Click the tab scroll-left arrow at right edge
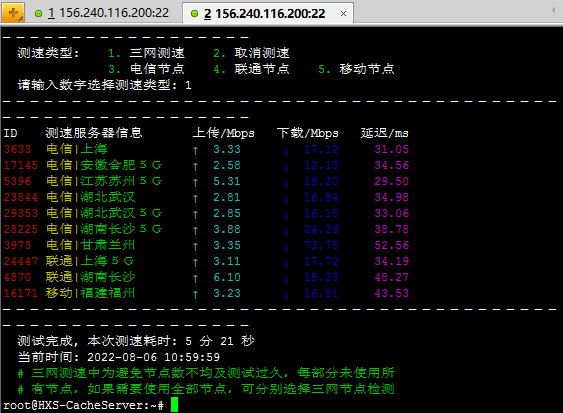Image resolution: width=563 pixels, height=413 pixels. [553, 11]
